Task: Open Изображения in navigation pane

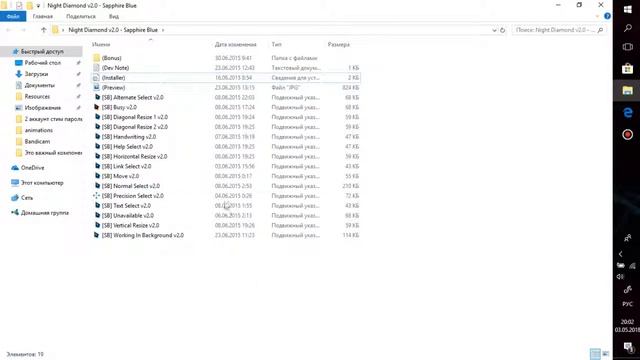Action: click(x=43, y=108)
